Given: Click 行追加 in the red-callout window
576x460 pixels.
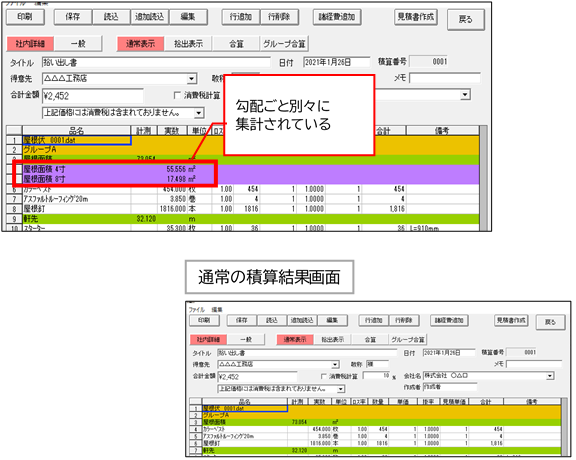Looking at the screenshot, I should coord(241,17).
